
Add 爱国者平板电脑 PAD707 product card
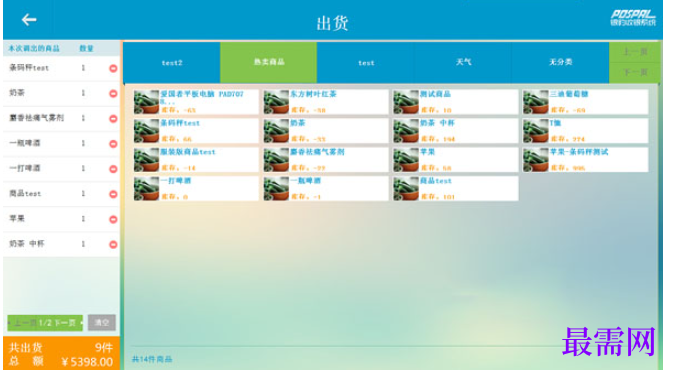pyautogui.click(x=196, y=102)
